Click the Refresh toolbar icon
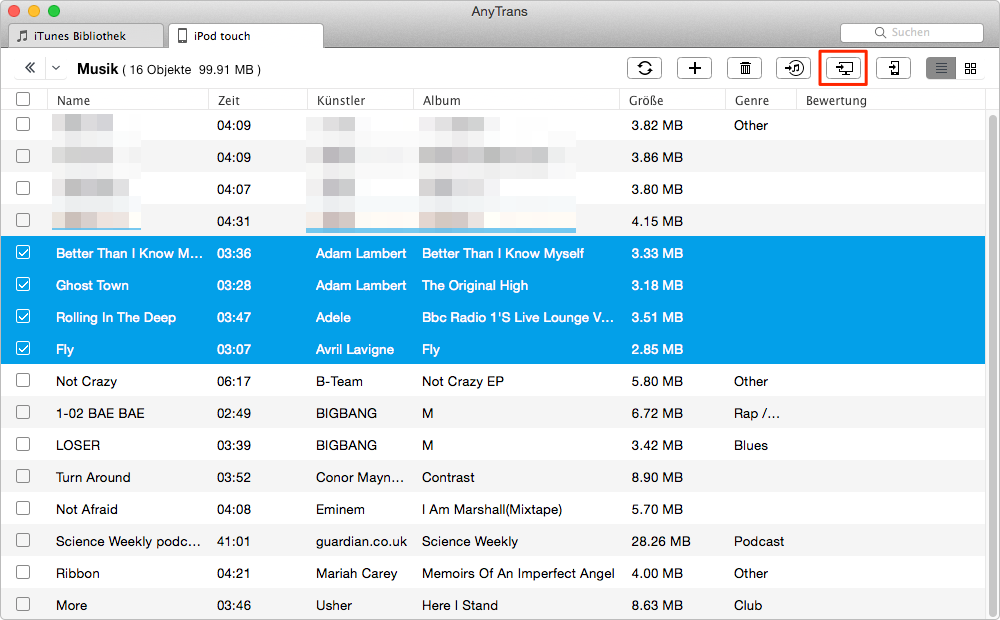 tap(644, 68)
